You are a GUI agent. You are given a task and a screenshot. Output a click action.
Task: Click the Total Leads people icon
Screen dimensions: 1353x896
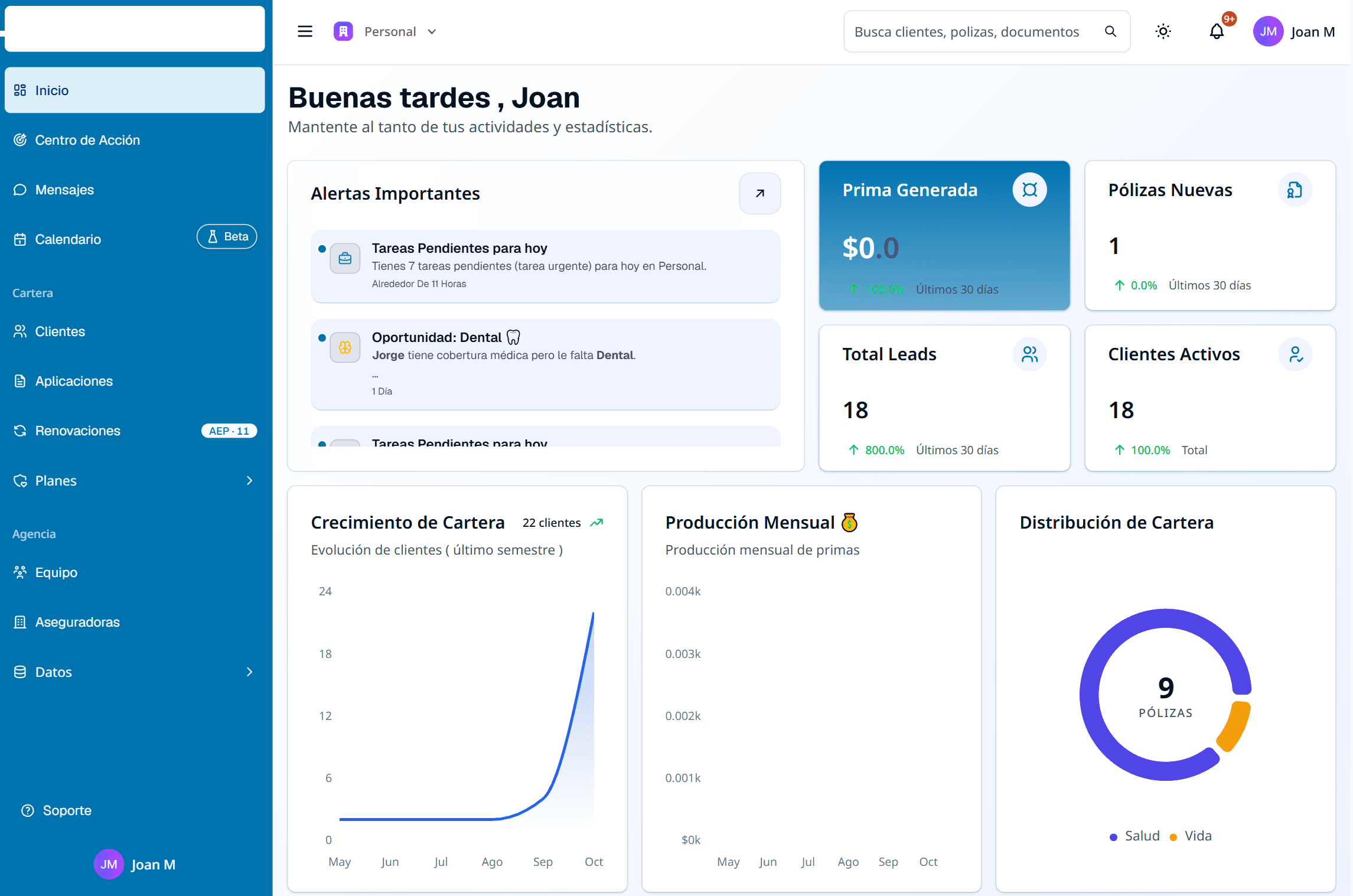[x=1029, y=354]
